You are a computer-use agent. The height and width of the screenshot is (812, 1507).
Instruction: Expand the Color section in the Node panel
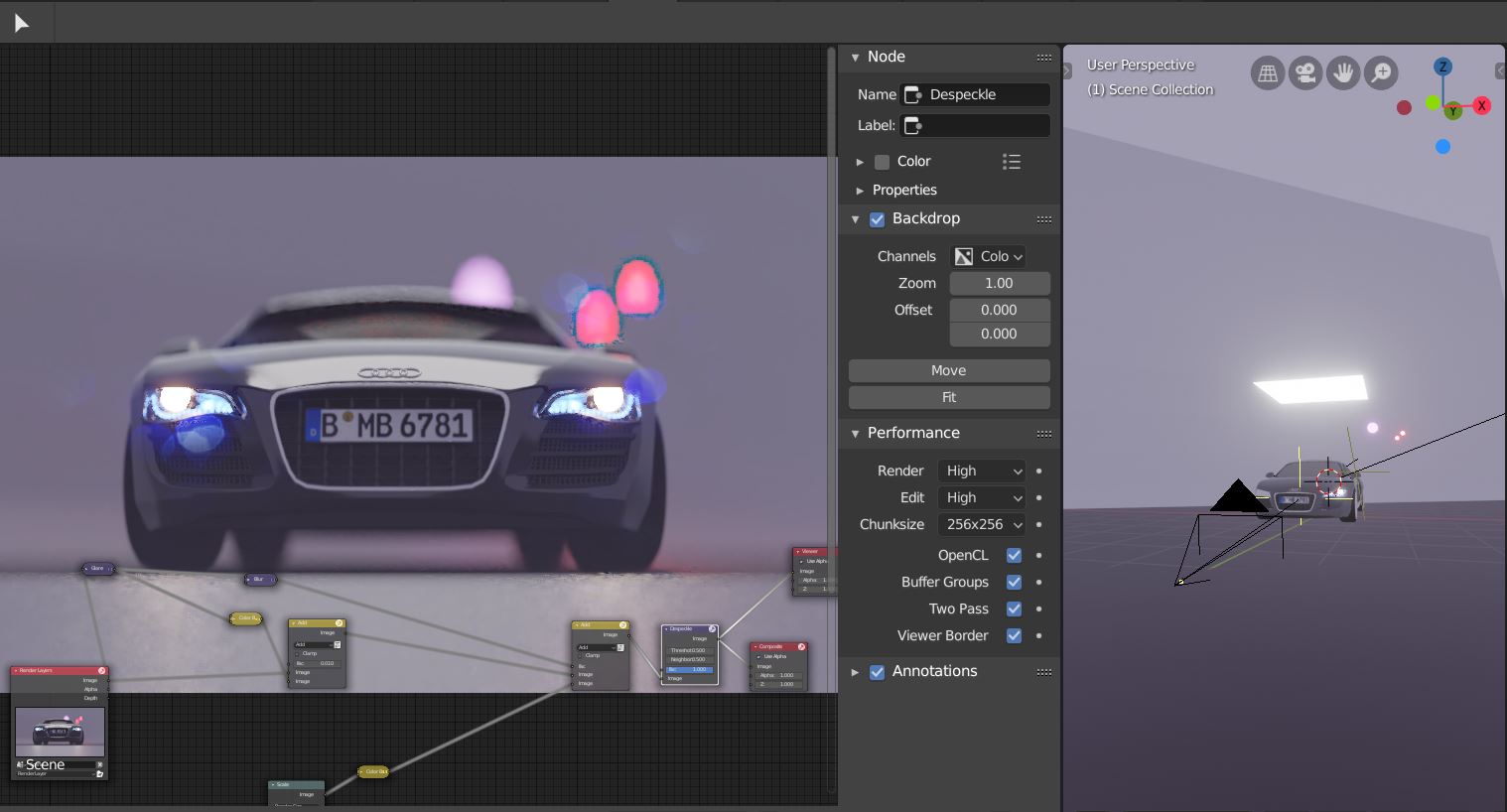pos(861,161)
